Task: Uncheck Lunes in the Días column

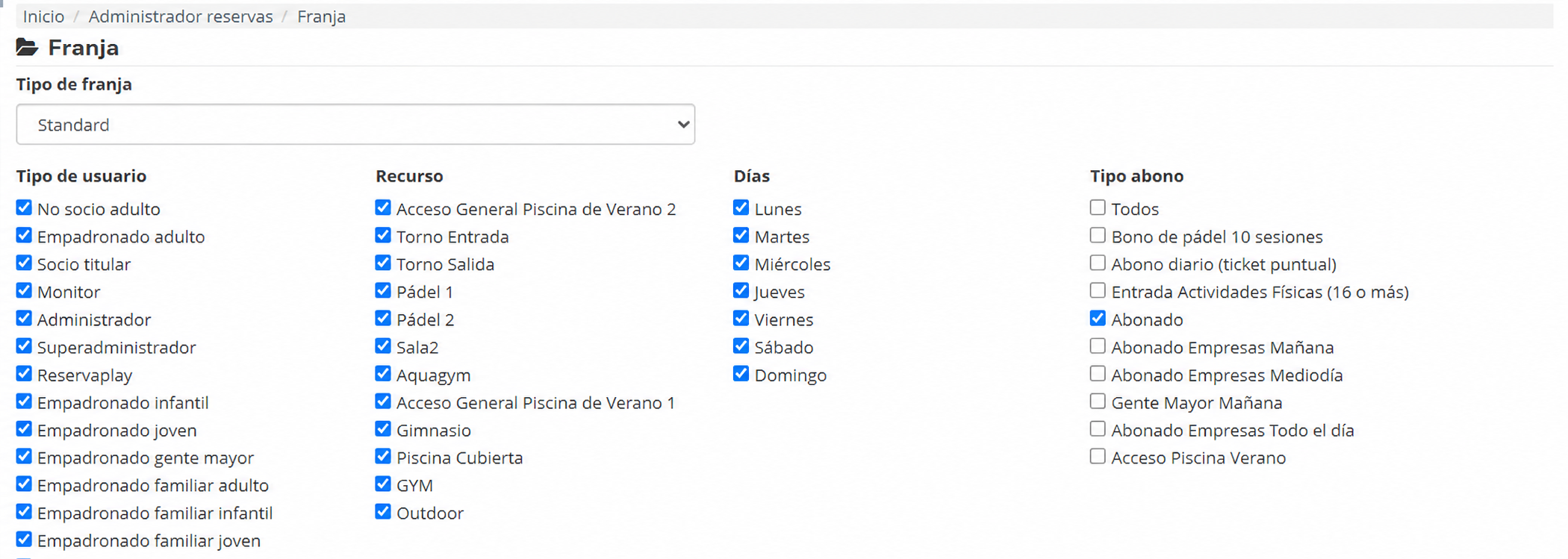Action: (741, 207)
